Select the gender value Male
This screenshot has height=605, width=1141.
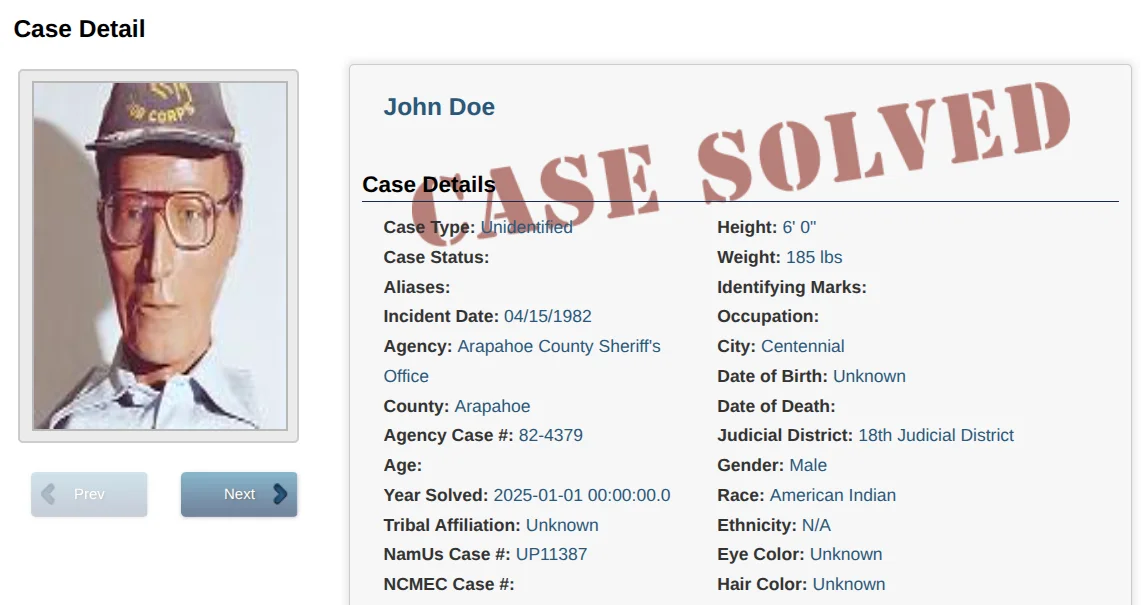tap(808, 465)
